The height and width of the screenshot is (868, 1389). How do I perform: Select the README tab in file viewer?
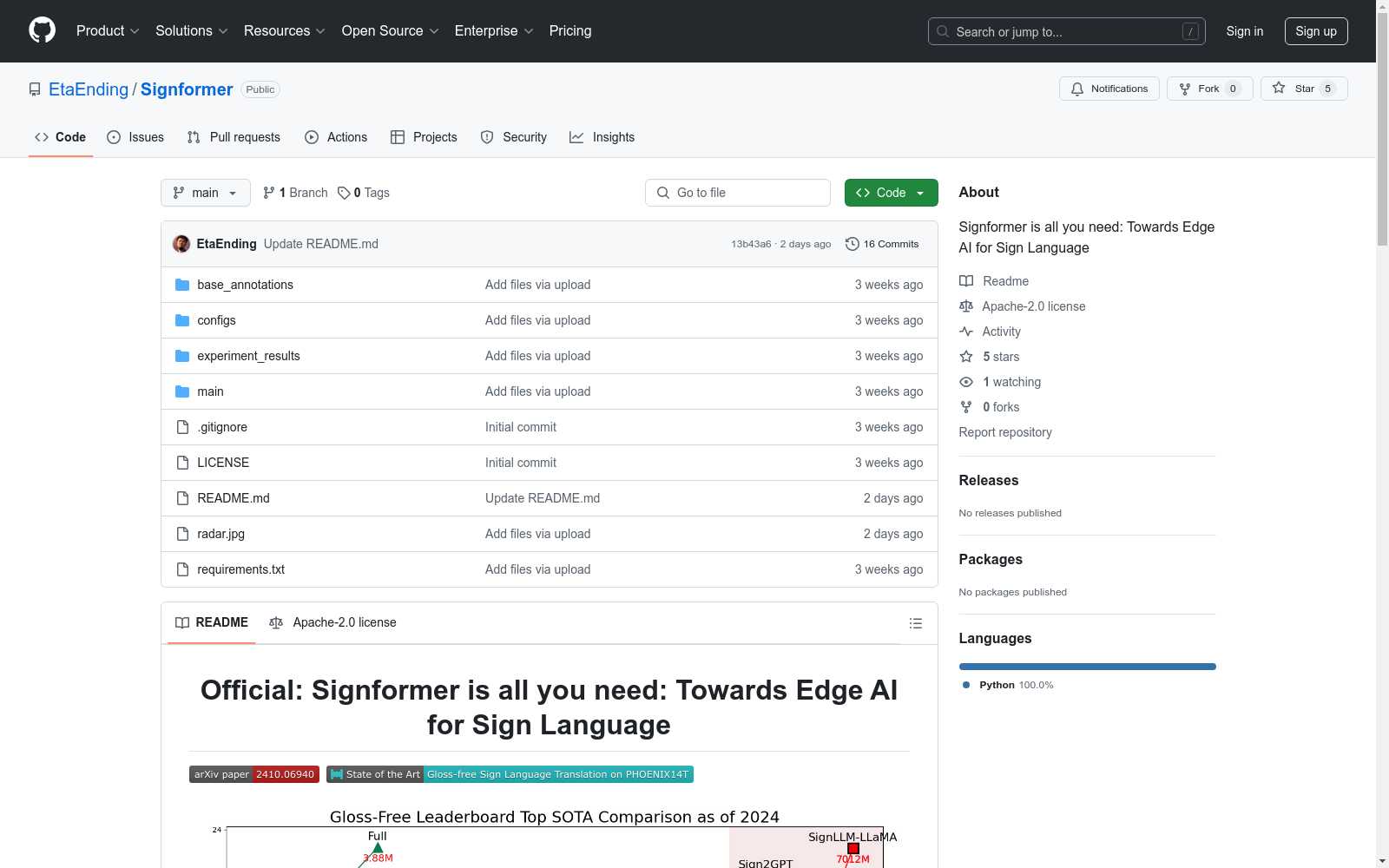212,622
